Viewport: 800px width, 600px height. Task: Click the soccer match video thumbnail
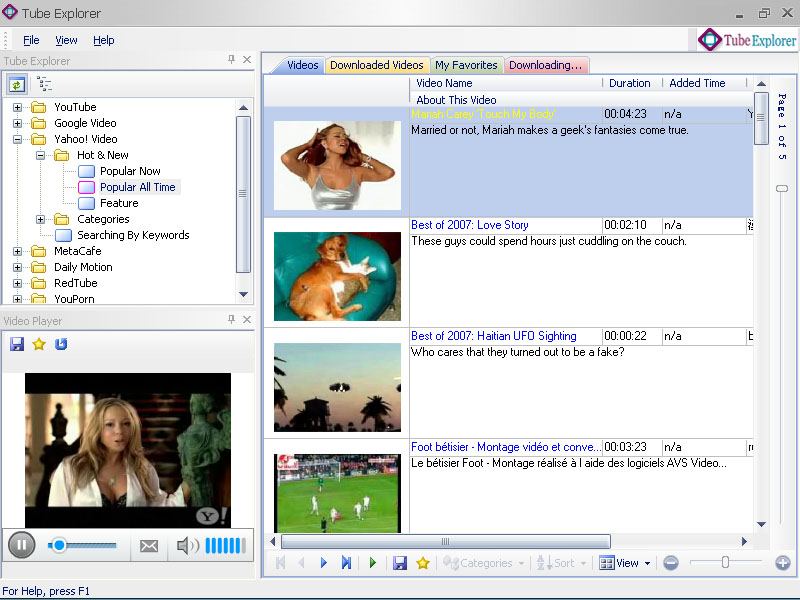337,493
